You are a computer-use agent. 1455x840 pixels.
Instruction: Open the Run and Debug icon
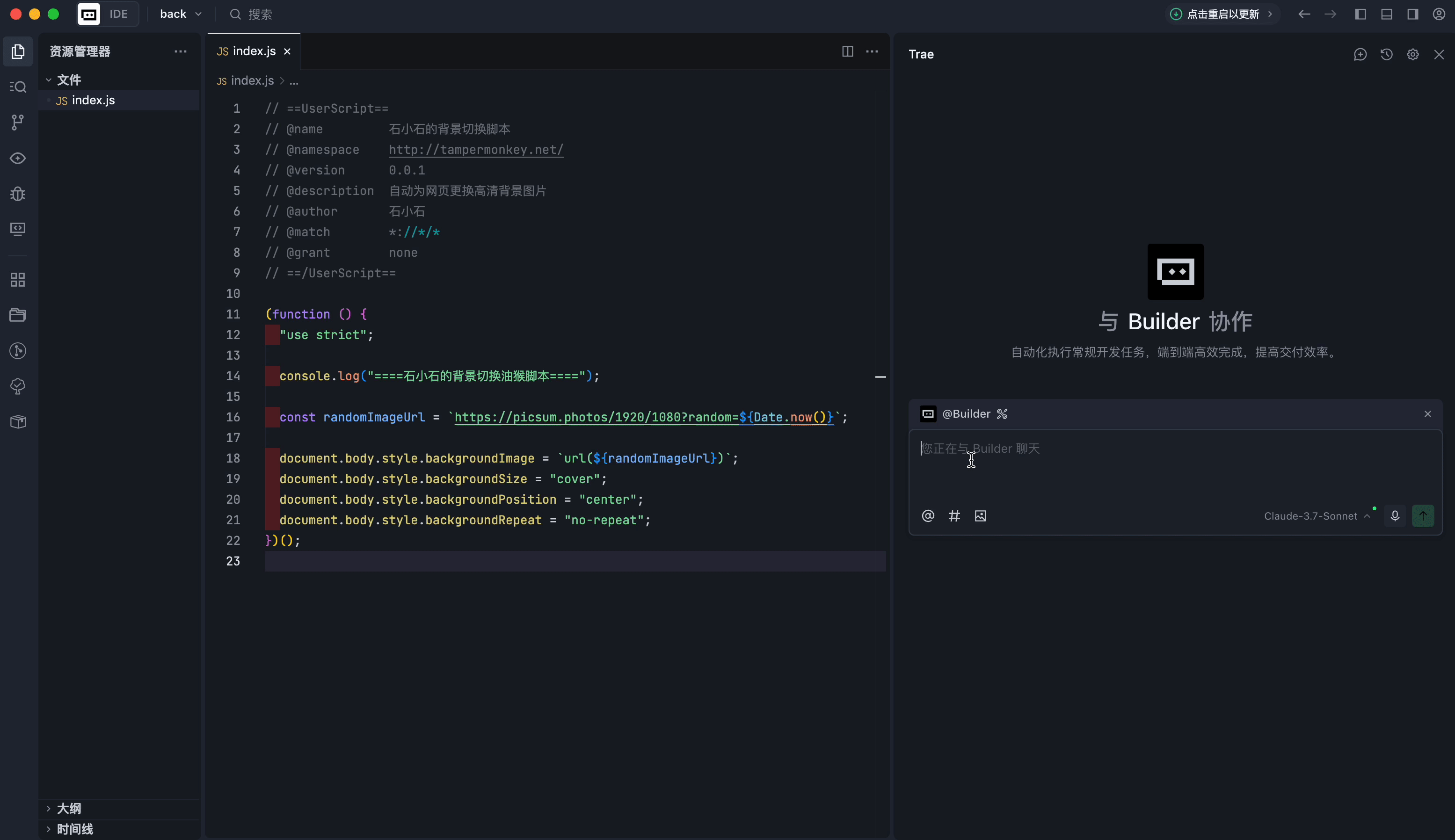point(18,194)
